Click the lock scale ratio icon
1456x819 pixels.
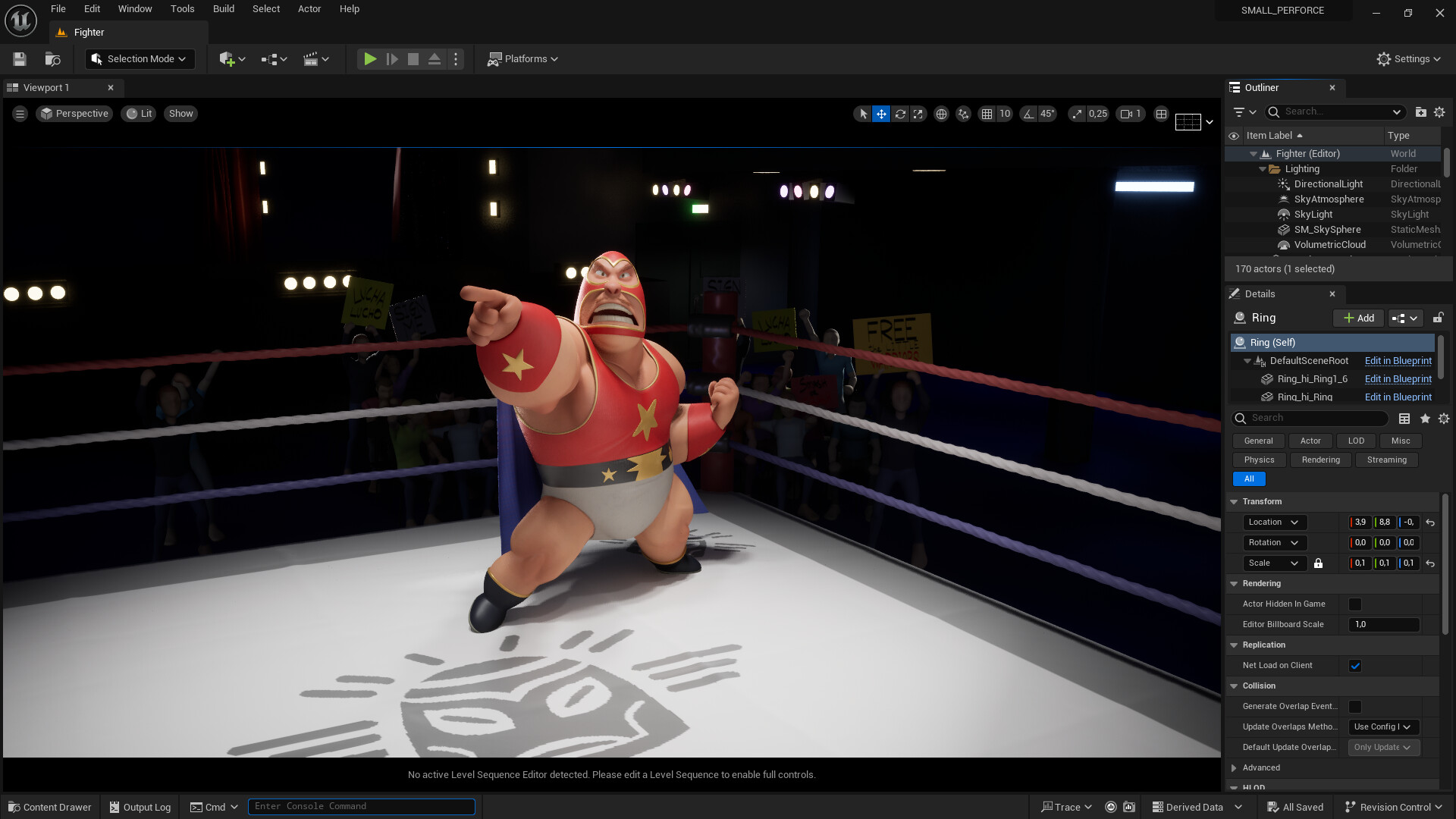click(1318, 563)
